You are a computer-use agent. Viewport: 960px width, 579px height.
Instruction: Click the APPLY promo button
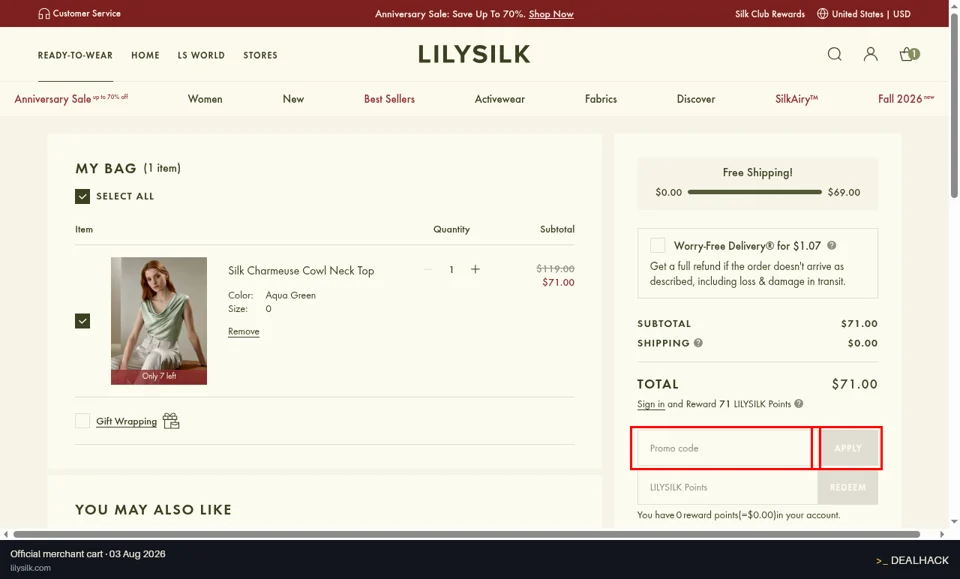point(848,448)
